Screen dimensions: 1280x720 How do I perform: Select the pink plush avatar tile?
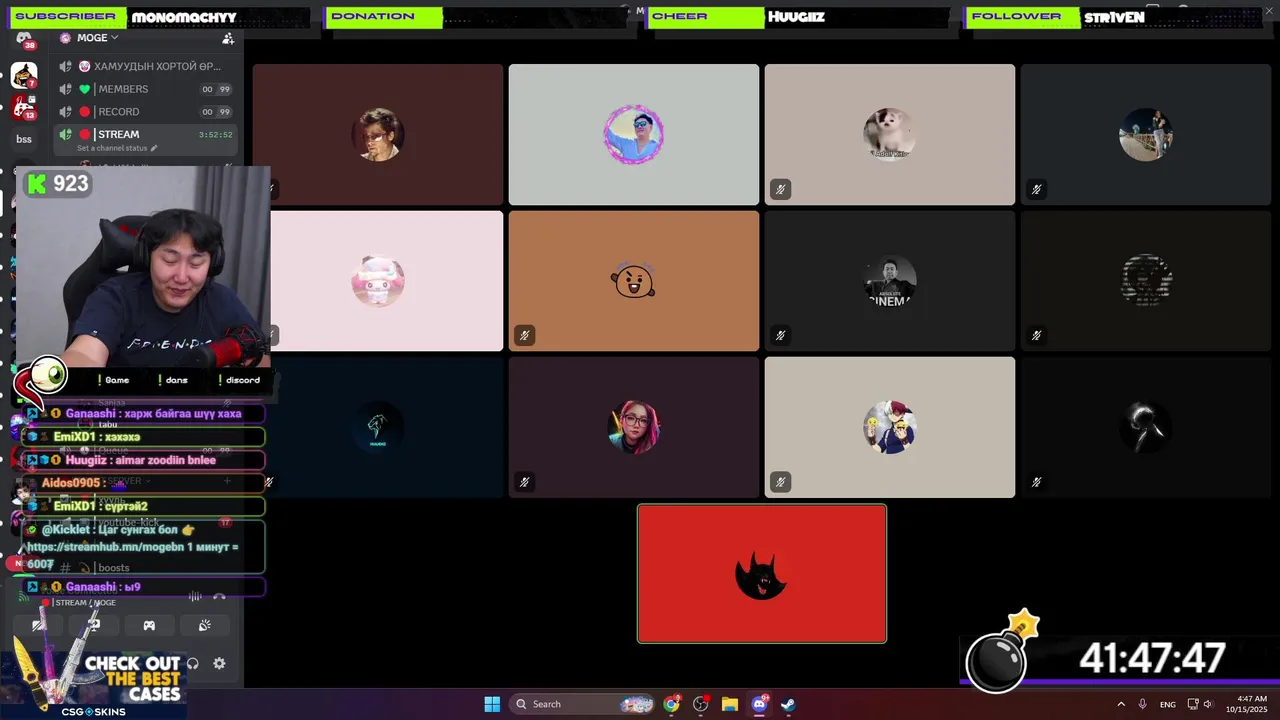(x=377, y=281)
